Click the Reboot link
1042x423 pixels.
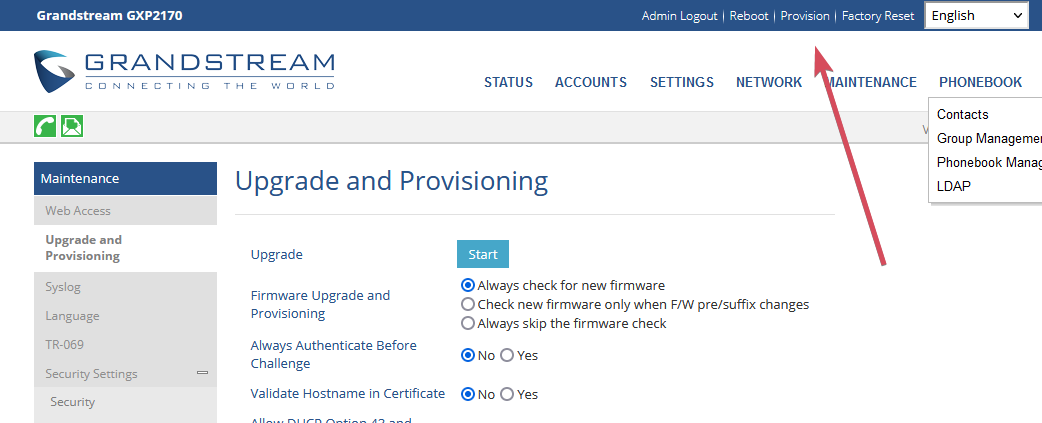point(749,16)
